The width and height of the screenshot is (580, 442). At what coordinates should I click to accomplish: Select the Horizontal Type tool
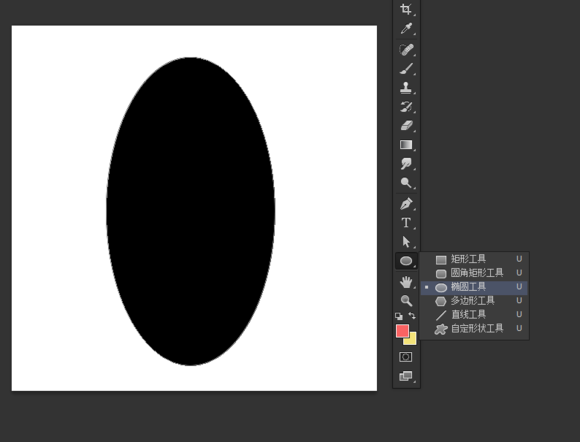406,223
